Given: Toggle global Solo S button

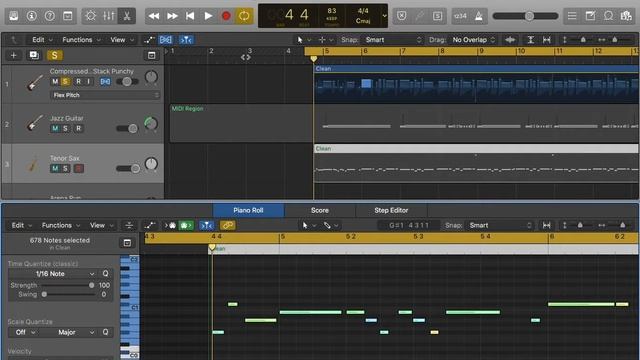Looking at the screenshot, I should (x=54, y=55).
